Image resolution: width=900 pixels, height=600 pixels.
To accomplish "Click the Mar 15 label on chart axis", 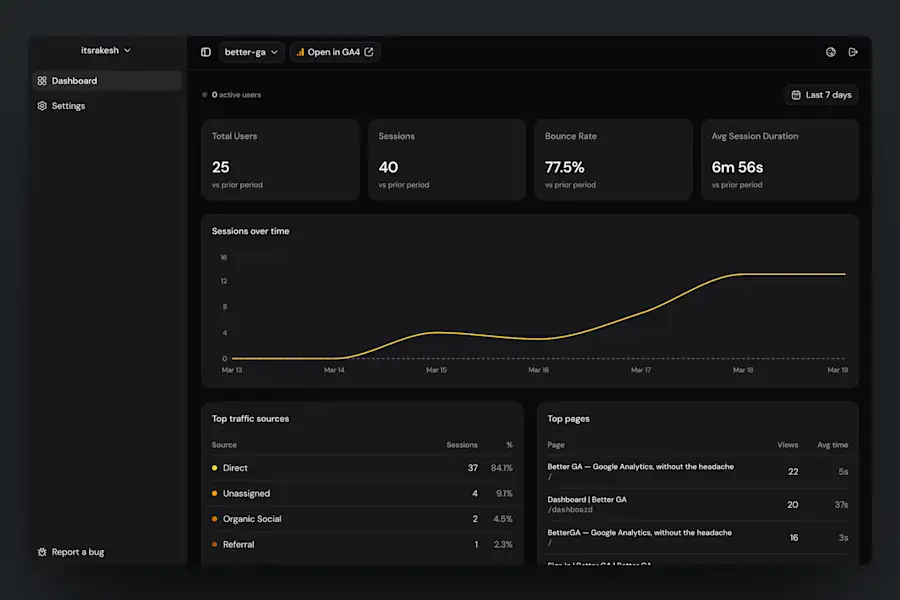I will 436,370.
